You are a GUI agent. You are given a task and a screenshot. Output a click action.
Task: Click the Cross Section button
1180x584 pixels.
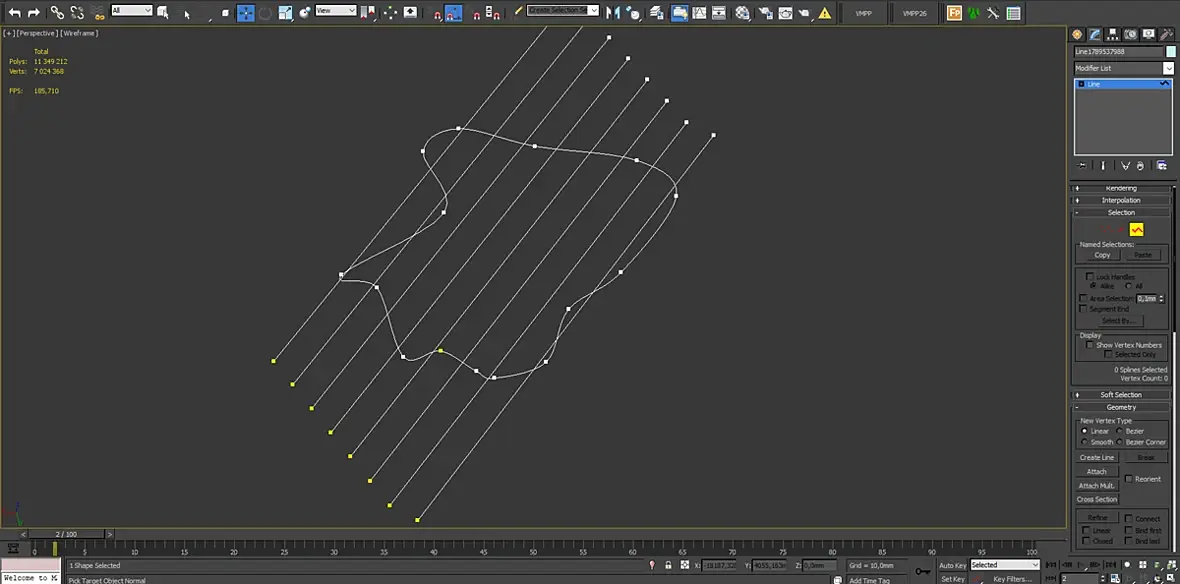click(x=1097, y=499)
